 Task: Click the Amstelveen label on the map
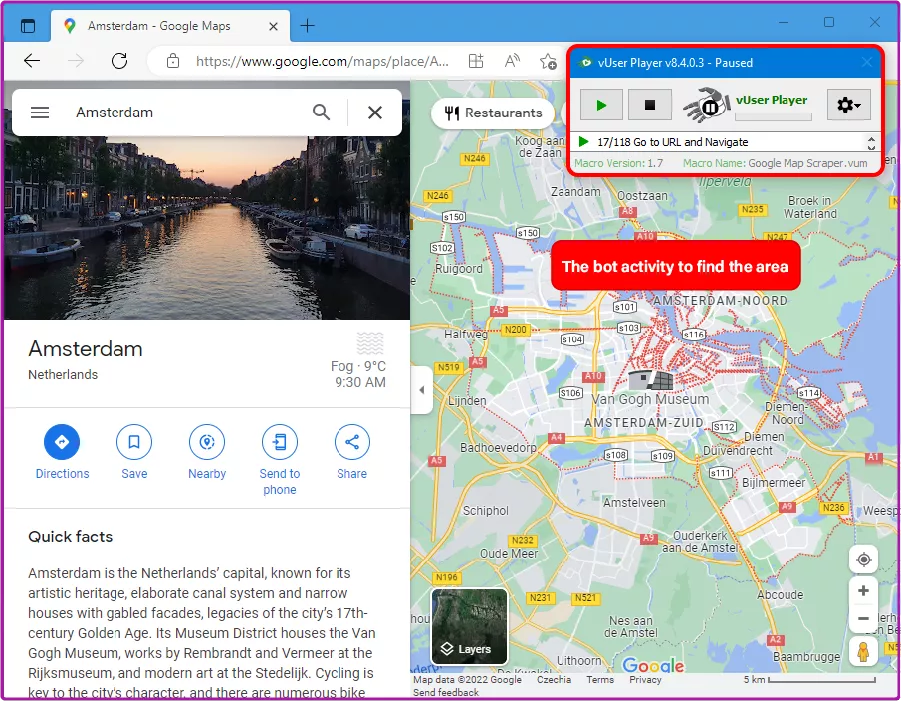point(634,503)
